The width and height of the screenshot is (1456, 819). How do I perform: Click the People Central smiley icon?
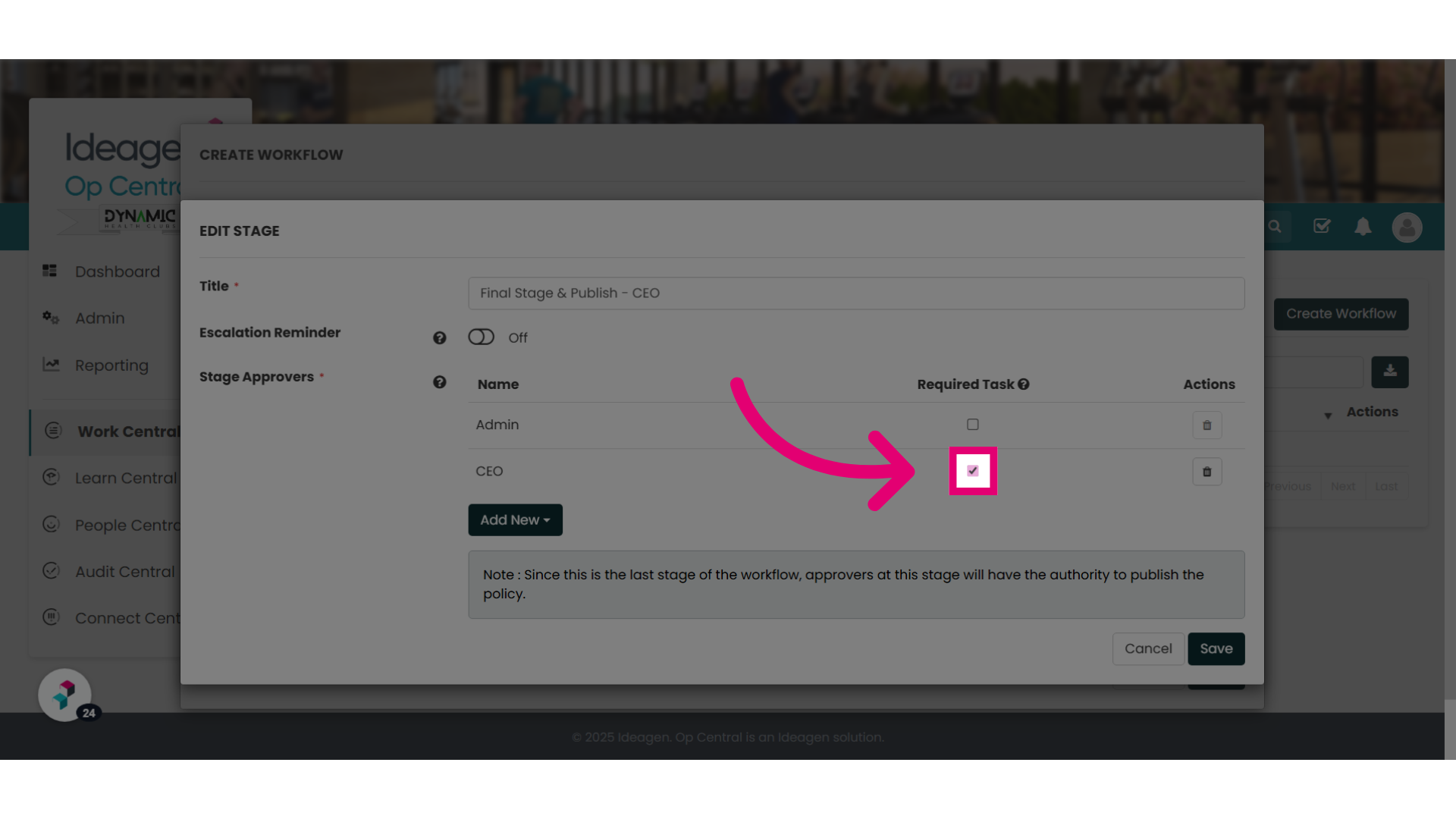51,524
